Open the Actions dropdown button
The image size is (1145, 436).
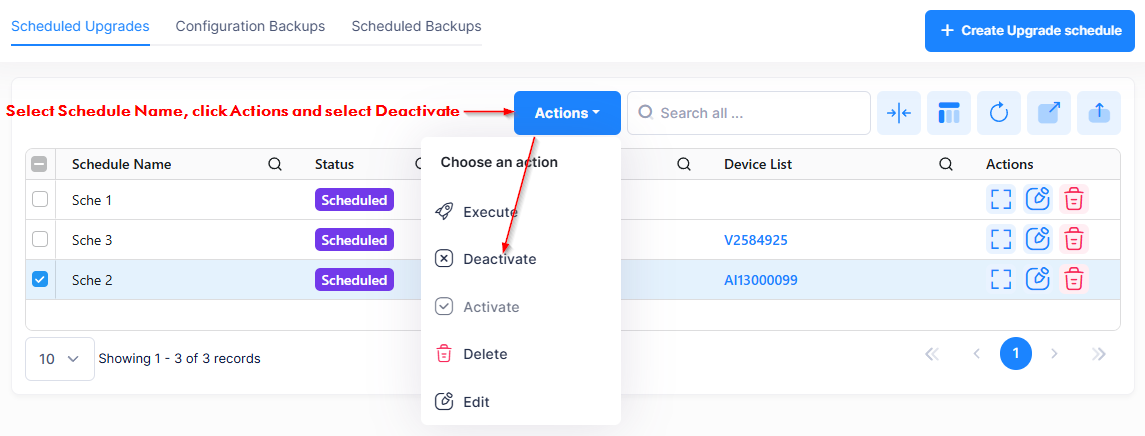tap(567, 113)
